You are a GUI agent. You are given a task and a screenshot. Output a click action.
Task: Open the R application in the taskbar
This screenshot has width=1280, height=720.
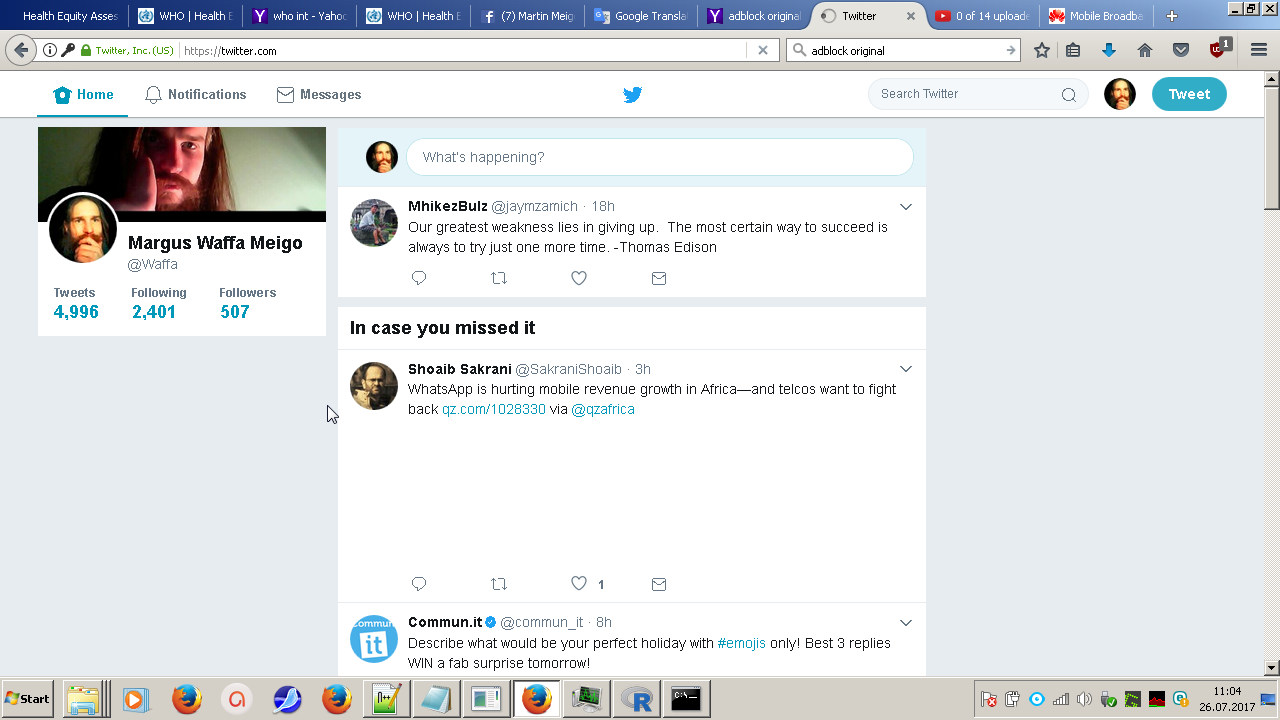click(x=635, y=699)
